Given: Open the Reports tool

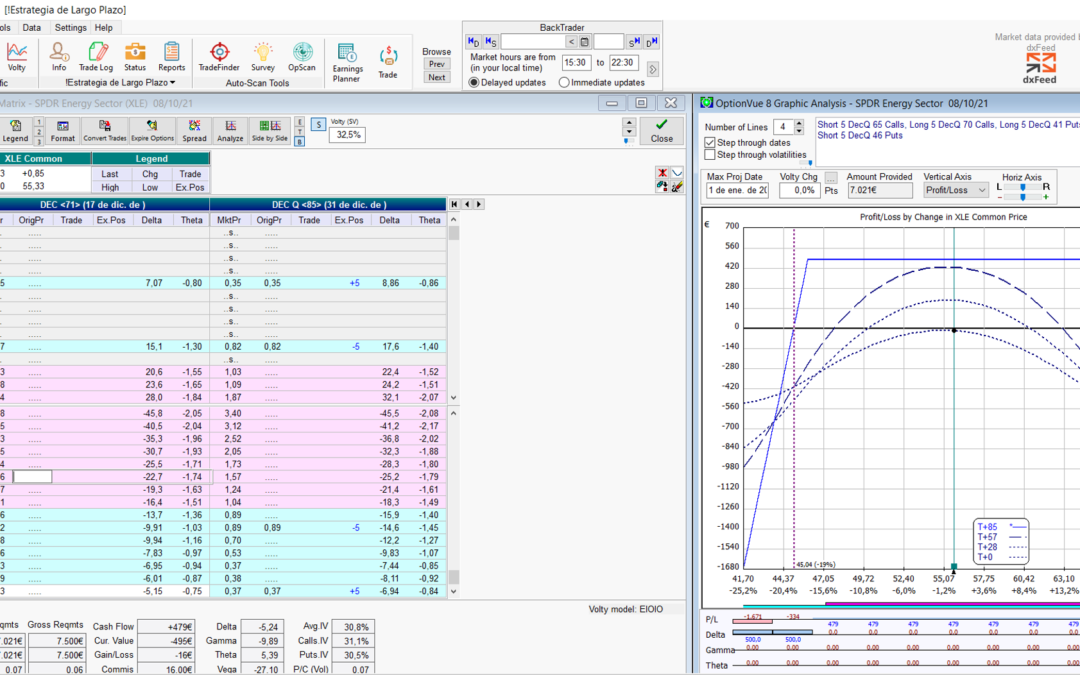Looking at the screenshot, I should 172,56.
